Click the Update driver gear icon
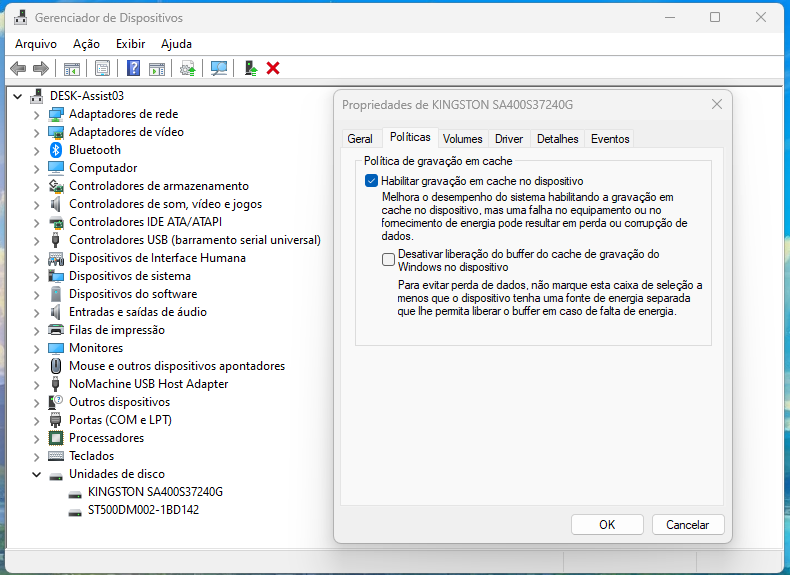The width and height of the screenshot is (790, 575). 188,69
